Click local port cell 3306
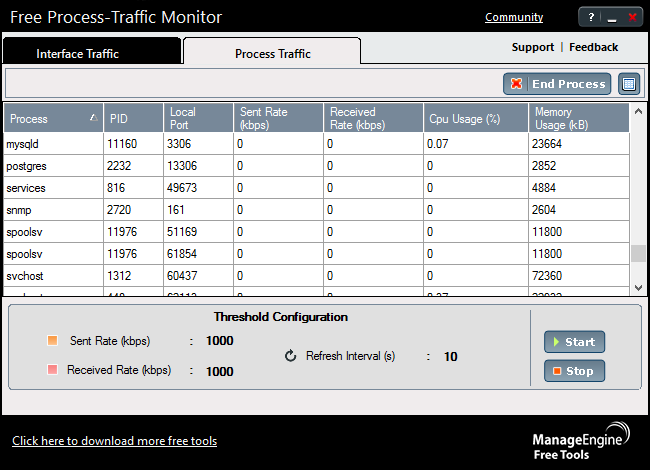650x470 pixels. click(198, 144)
